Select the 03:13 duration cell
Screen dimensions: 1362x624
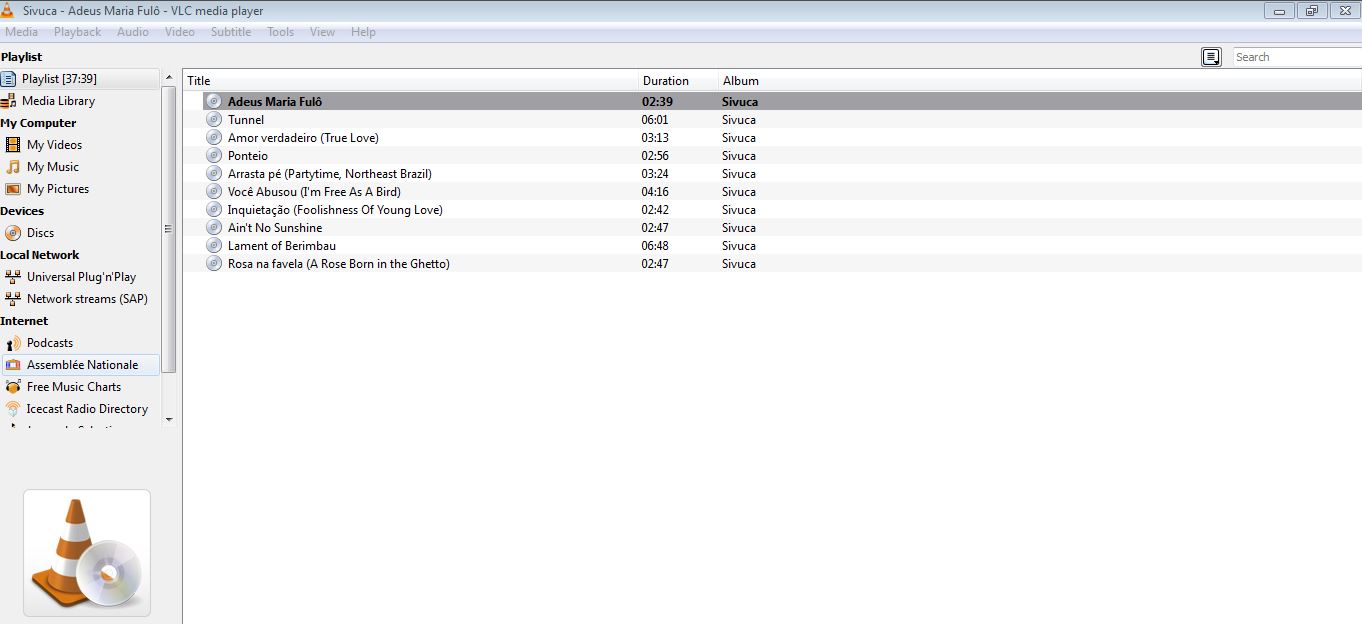pos(655,137)
